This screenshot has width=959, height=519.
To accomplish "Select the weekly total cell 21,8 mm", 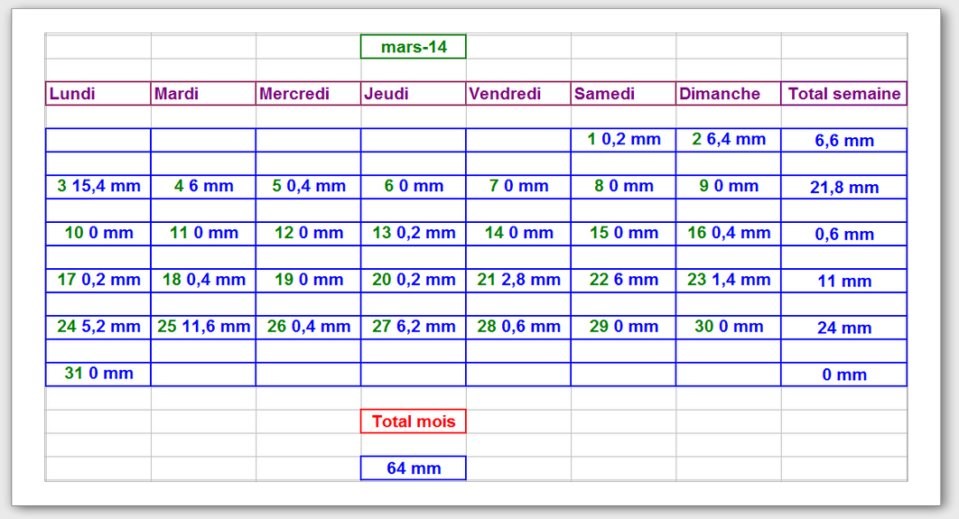I will (x=844, y=187).
